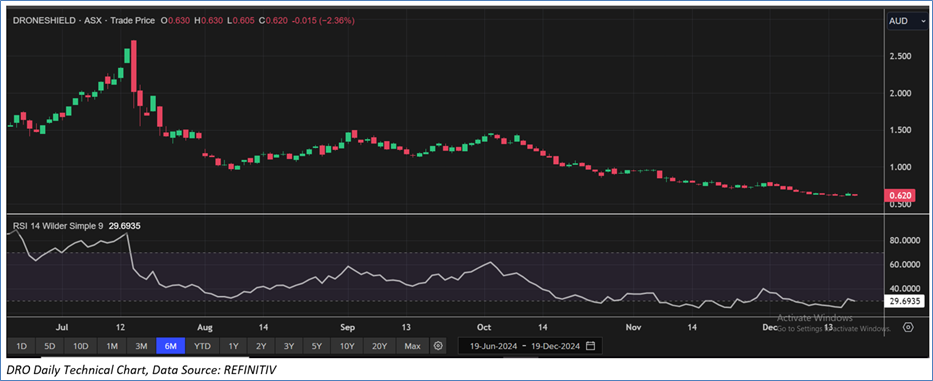Select the 2Y time range
Image resolution: width=933 pixels, height=381 pixels.
pos(261,346)
